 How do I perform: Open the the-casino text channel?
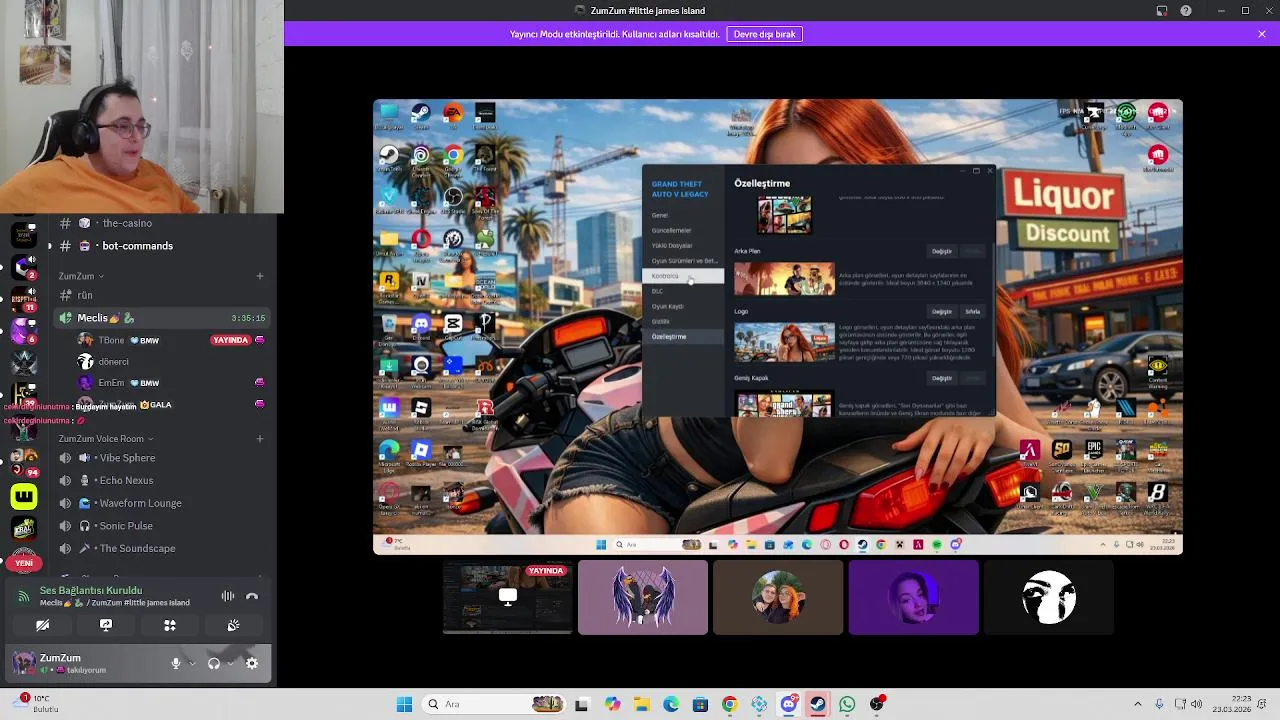coord(160,223)
